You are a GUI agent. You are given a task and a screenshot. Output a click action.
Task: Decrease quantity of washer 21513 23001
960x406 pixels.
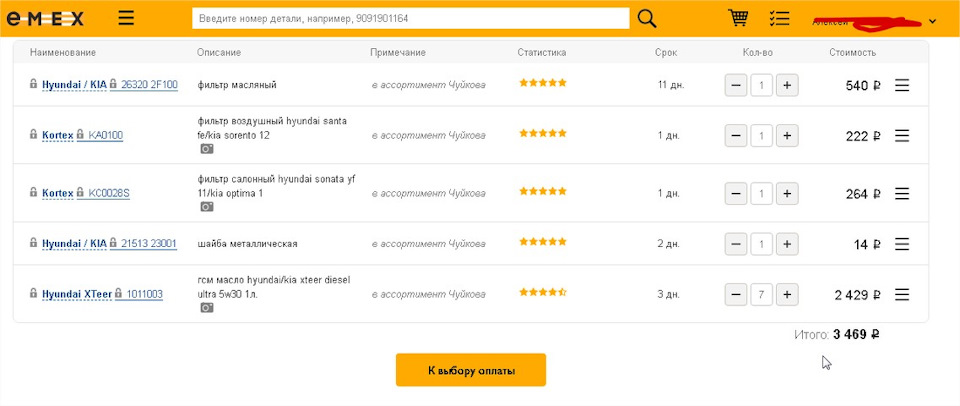[736, 243]
